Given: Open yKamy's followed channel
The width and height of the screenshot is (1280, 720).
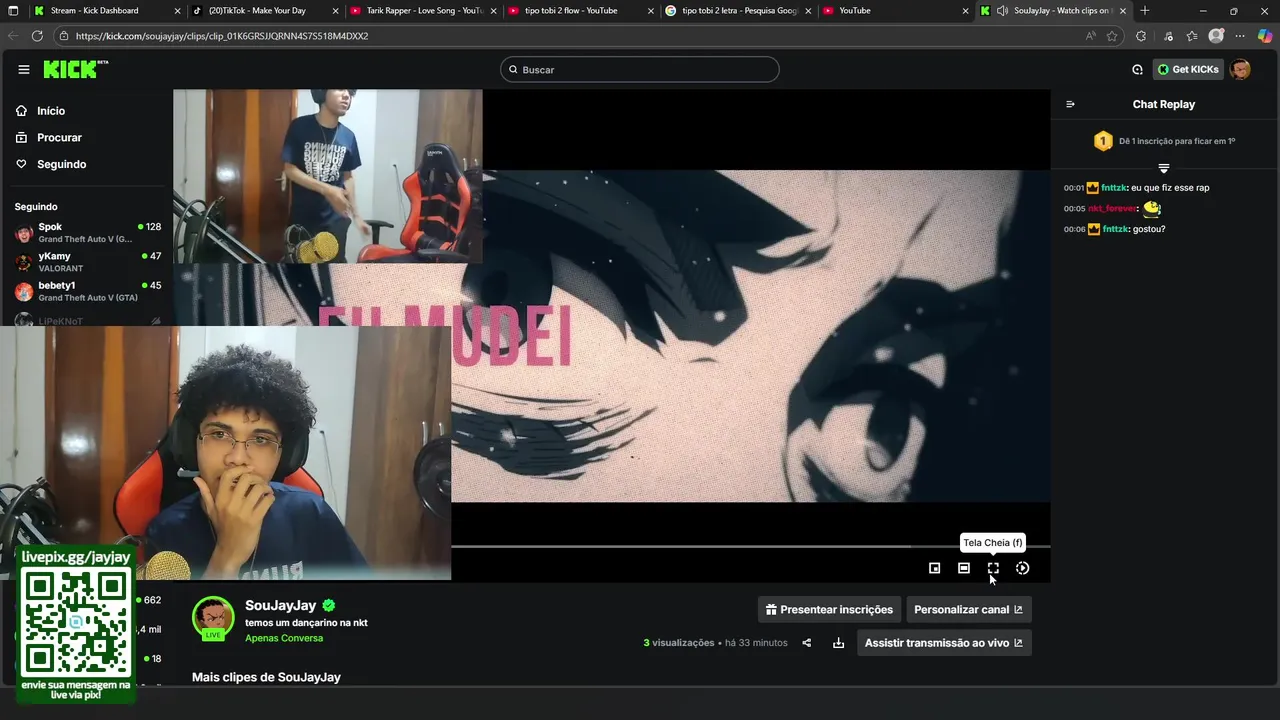Looking at the screenshot, I should [88, 262].
